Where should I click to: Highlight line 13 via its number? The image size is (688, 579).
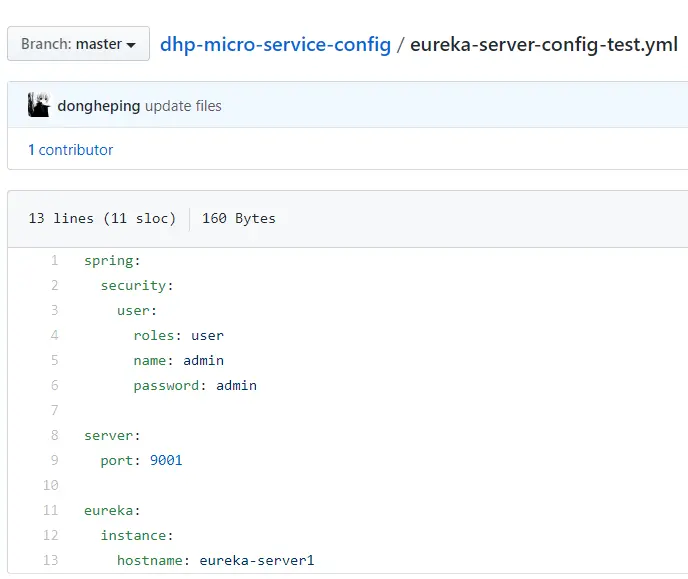51,561
